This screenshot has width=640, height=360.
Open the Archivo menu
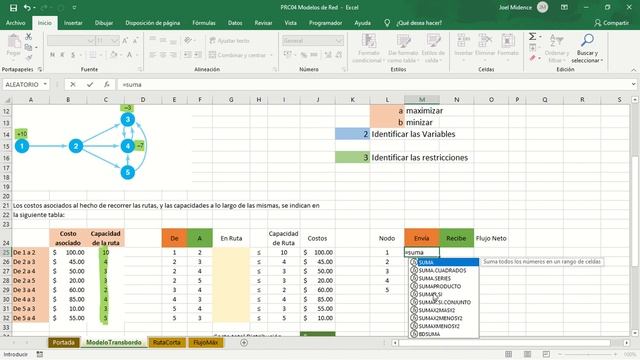pos(16,23)
